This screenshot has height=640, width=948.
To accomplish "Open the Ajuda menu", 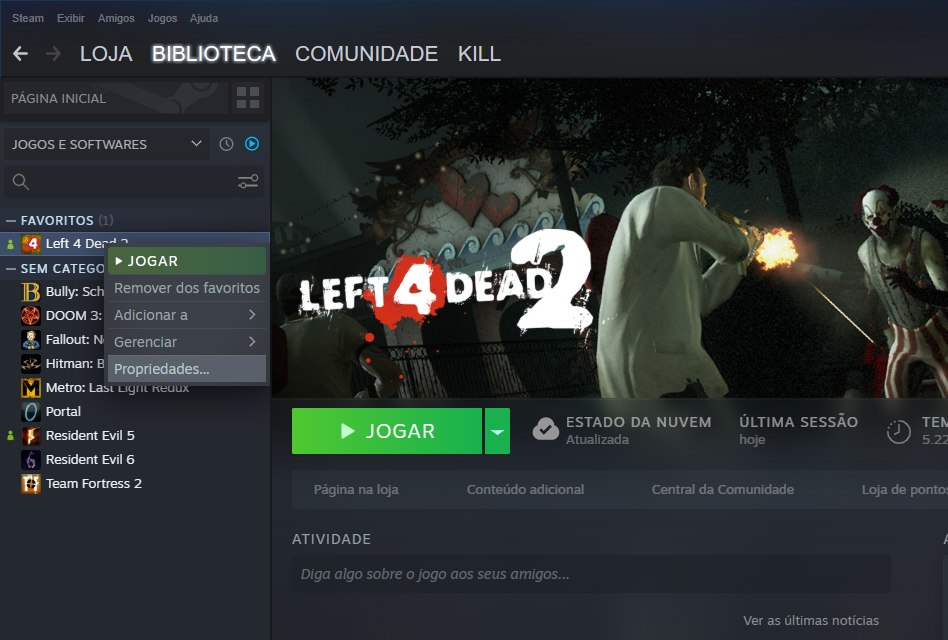I will [x=204, y=18].
